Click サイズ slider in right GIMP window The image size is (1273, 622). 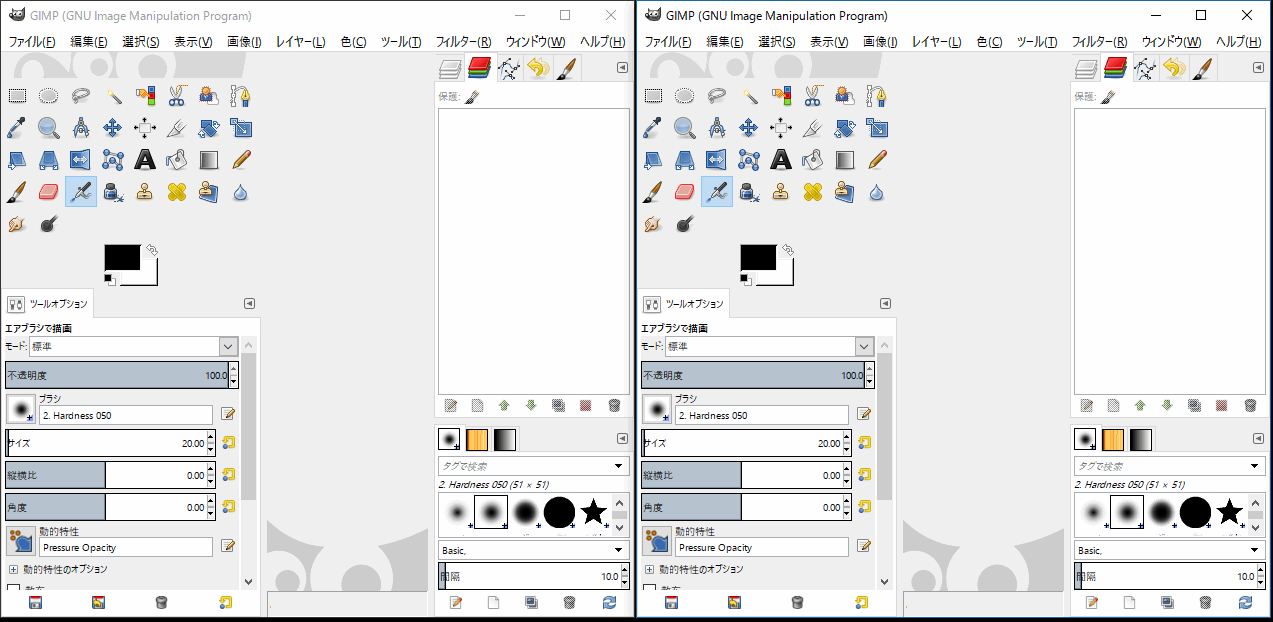click(x=747, y=443)
